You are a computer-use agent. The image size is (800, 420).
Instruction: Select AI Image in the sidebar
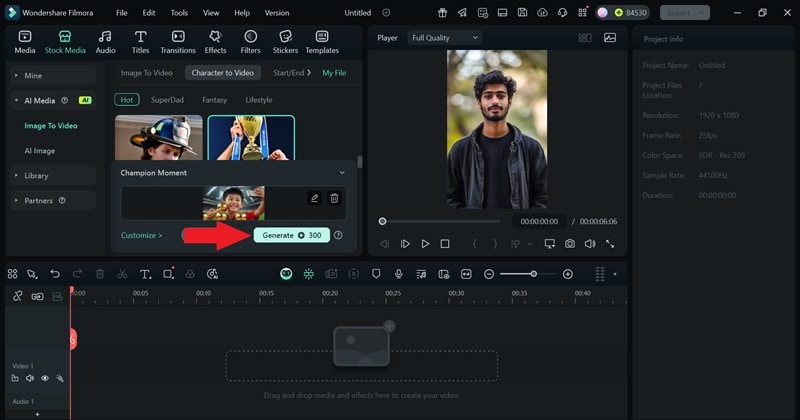[x=40, y=151]
